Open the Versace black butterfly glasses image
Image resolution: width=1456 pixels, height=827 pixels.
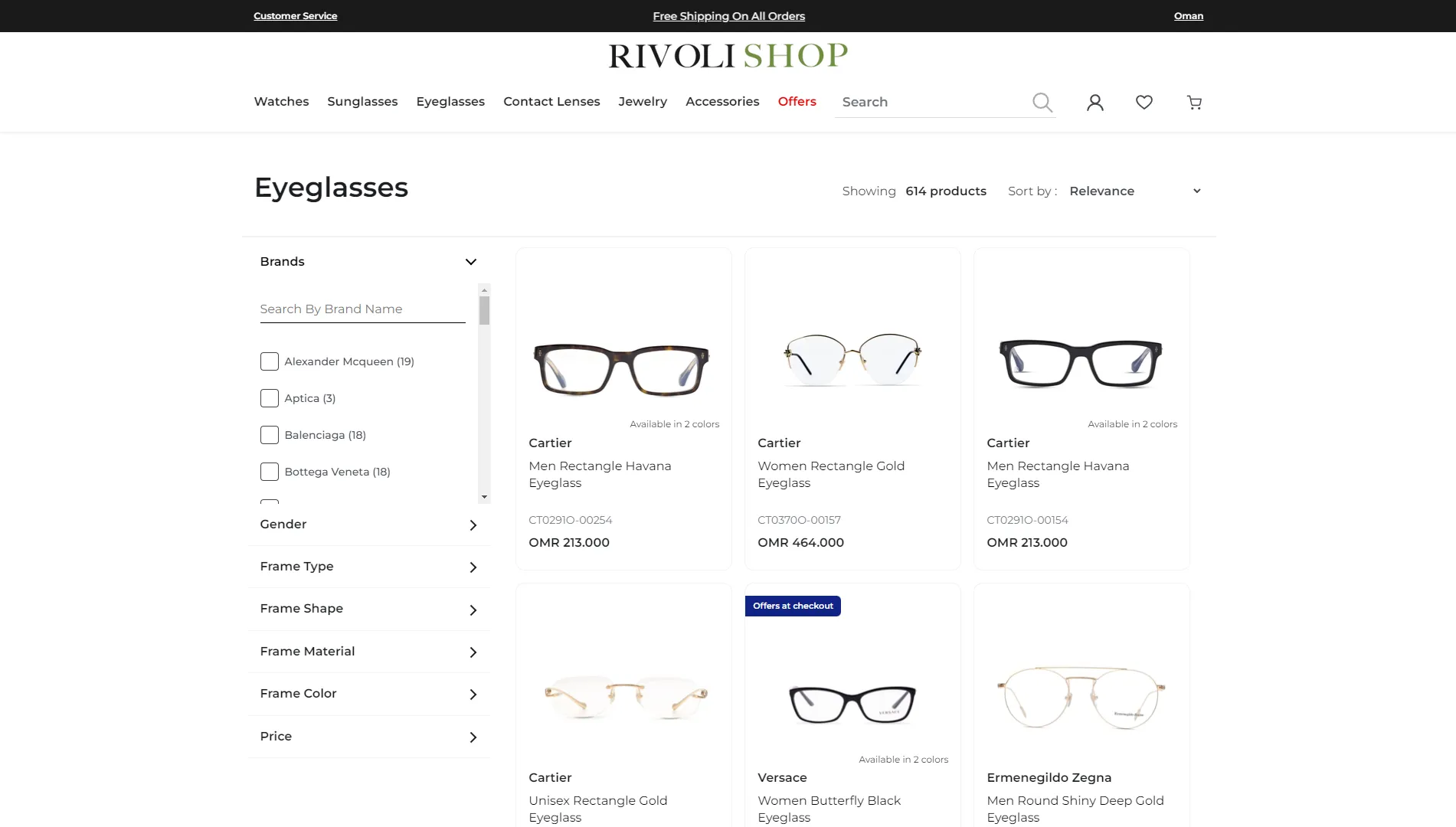(852, 704)
